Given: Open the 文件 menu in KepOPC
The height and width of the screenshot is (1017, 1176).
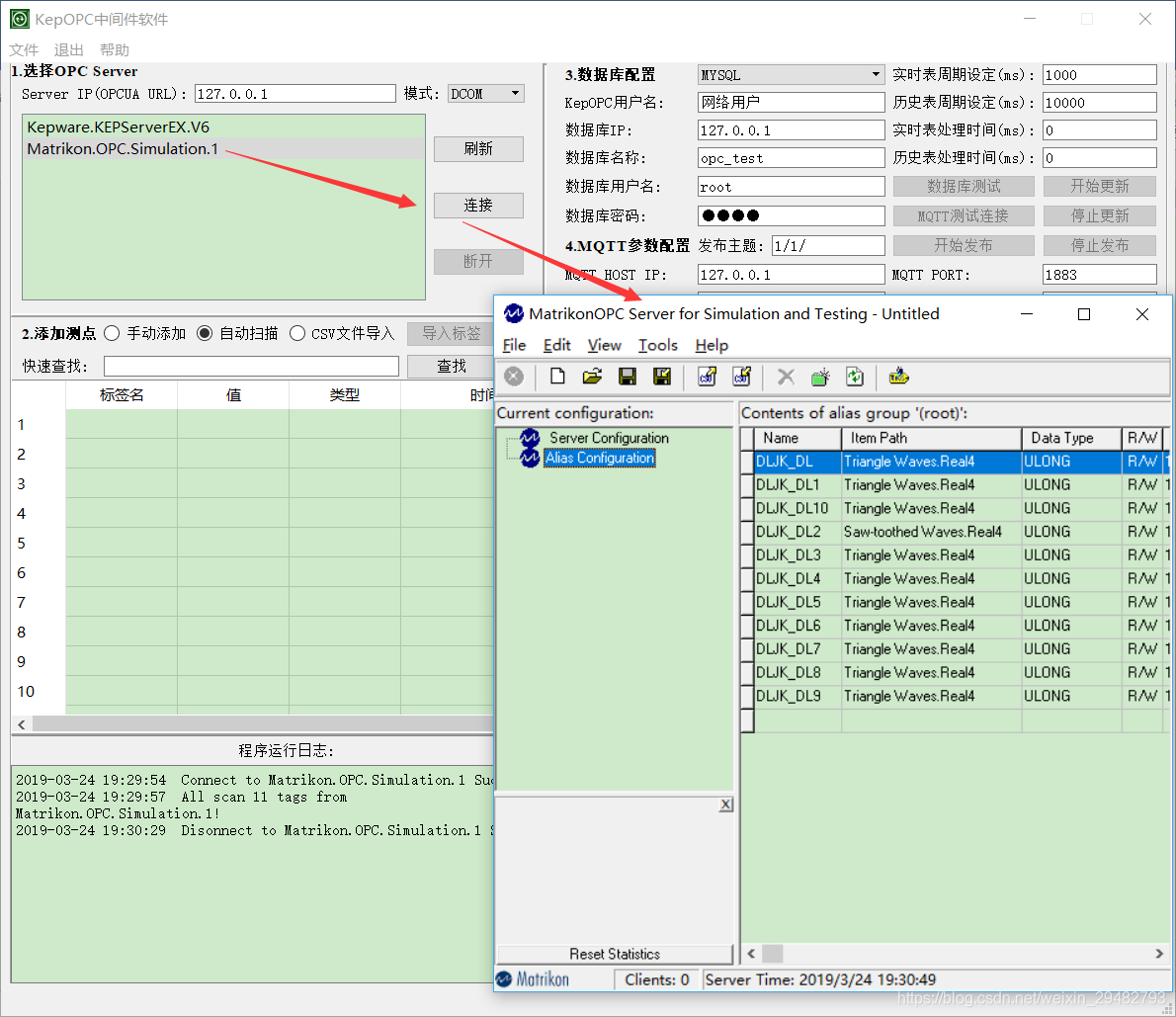Looking at the screenshot, I should [24, 50].
